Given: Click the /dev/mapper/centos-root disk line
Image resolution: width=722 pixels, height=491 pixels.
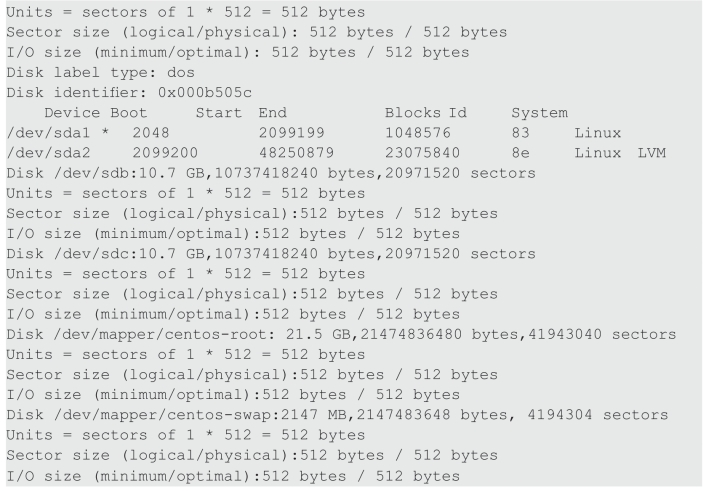Looking at the screenshot, I should [x=341, y=334].
